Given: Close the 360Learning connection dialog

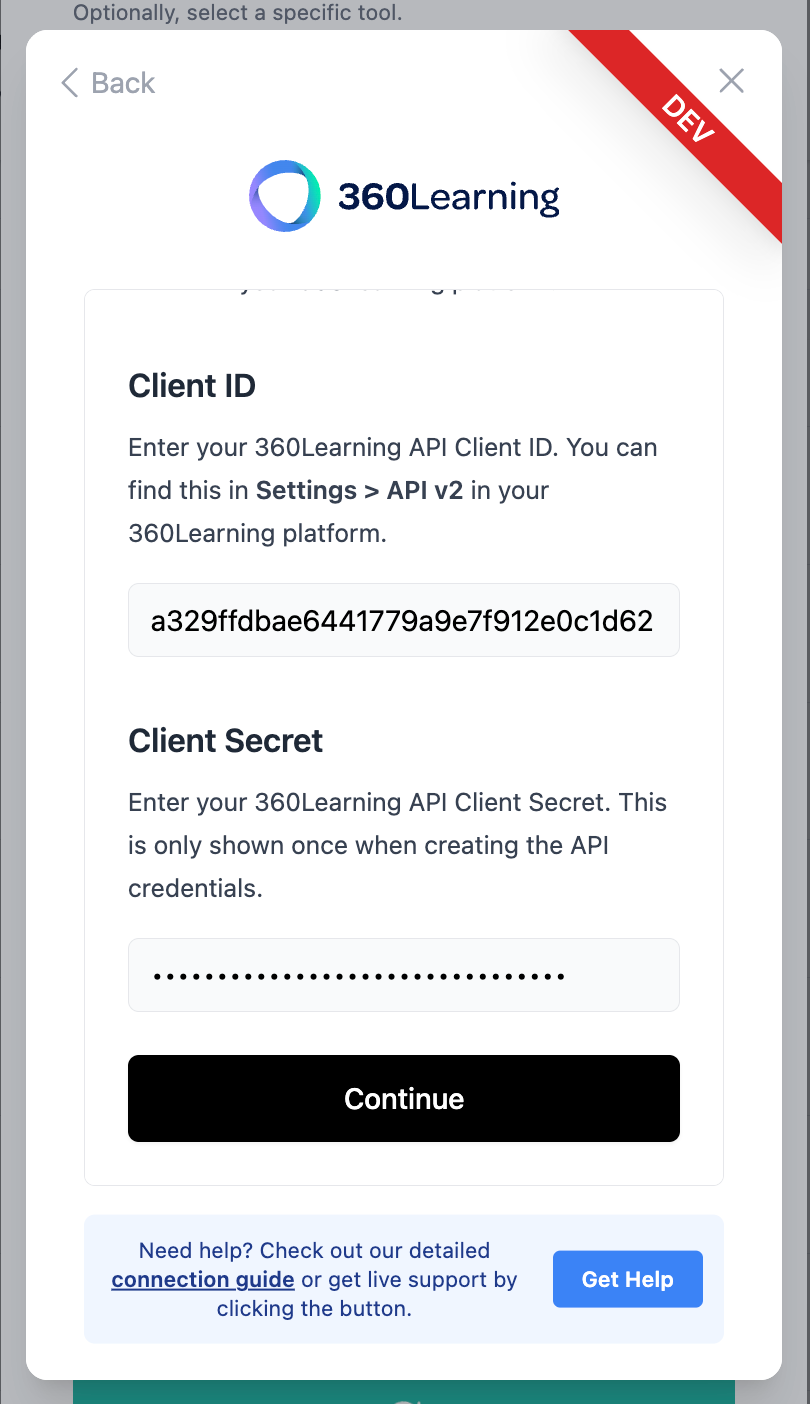Looking at the screenshot, I should coord(732,81).
